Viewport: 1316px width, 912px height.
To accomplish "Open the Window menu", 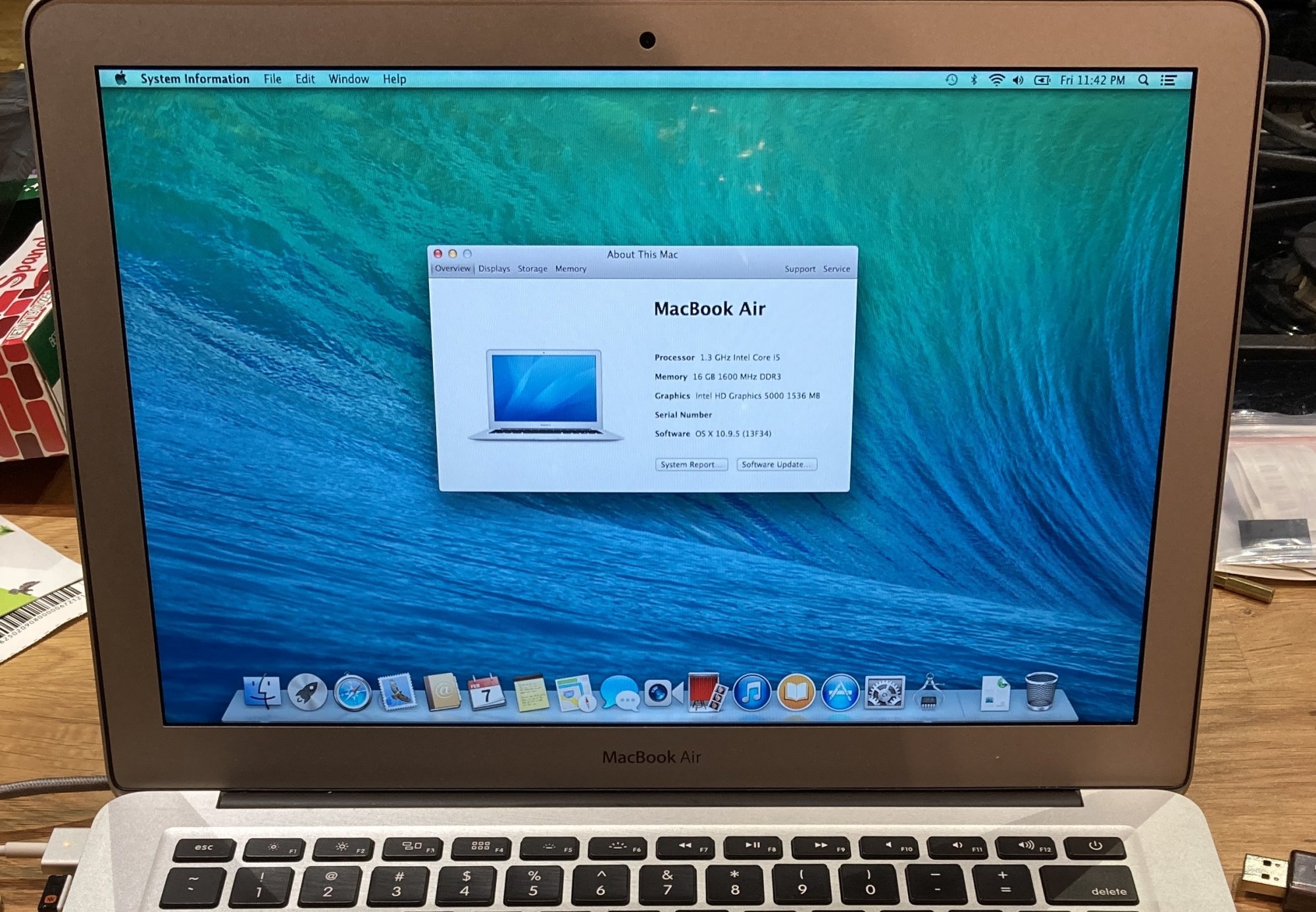I will tap(349, 79).
